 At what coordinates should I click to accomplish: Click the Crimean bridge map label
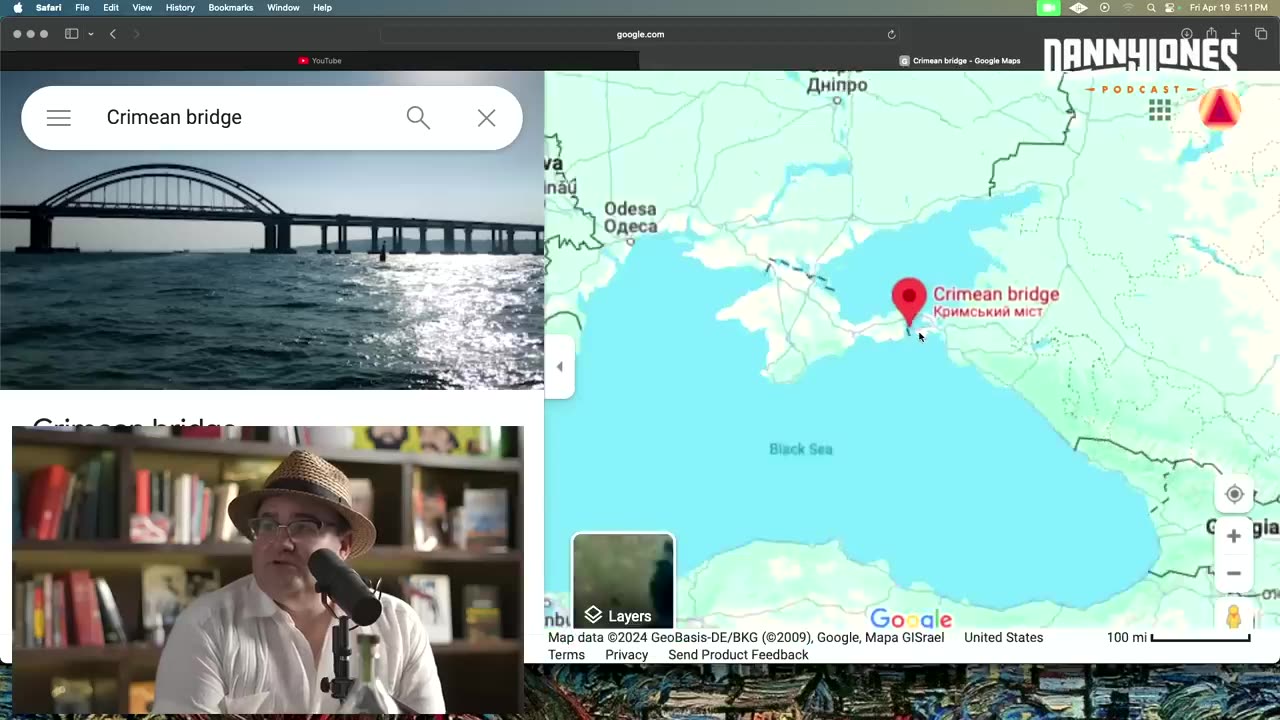(996, 301)
